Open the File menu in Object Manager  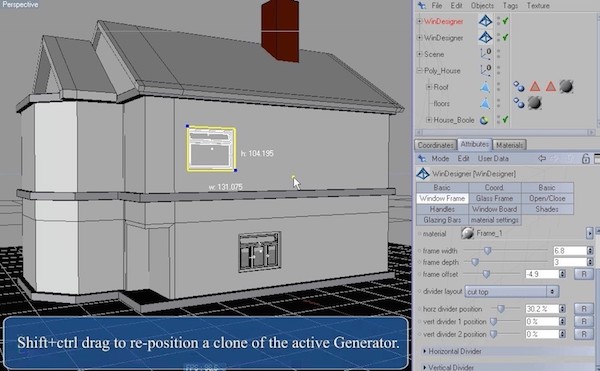pyautogui.click(x=437, y=5)
